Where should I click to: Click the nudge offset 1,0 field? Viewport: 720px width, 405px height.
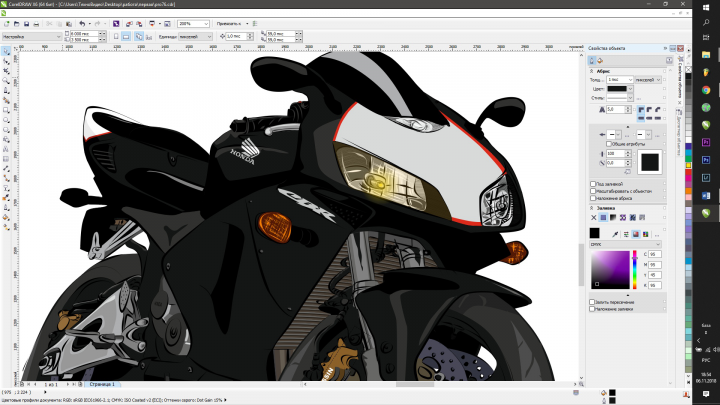tap(236, 36)
